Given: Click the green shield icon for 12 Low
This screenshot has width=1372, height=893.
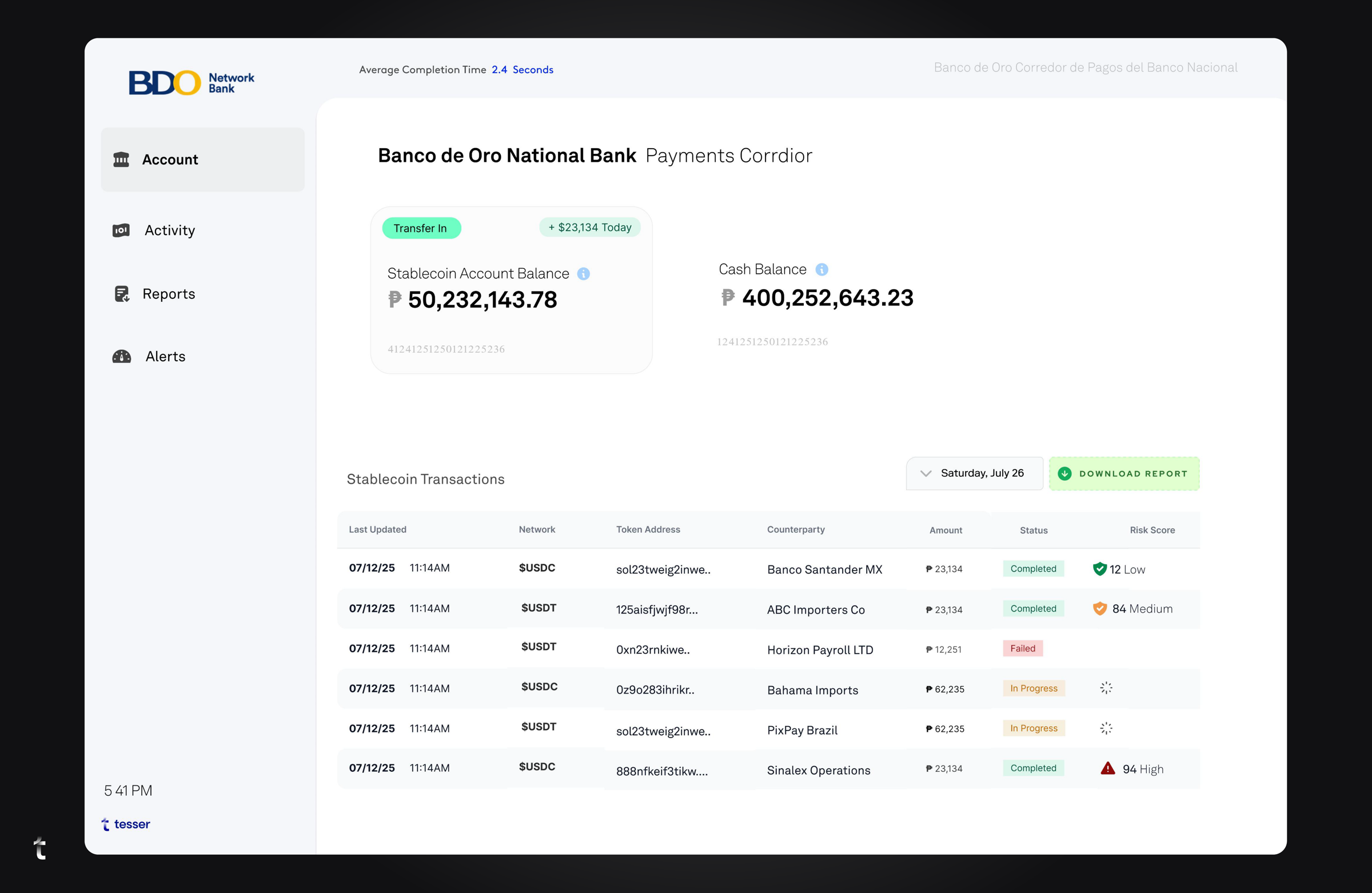Looking at the screenshot, I should click(1099, 569).
